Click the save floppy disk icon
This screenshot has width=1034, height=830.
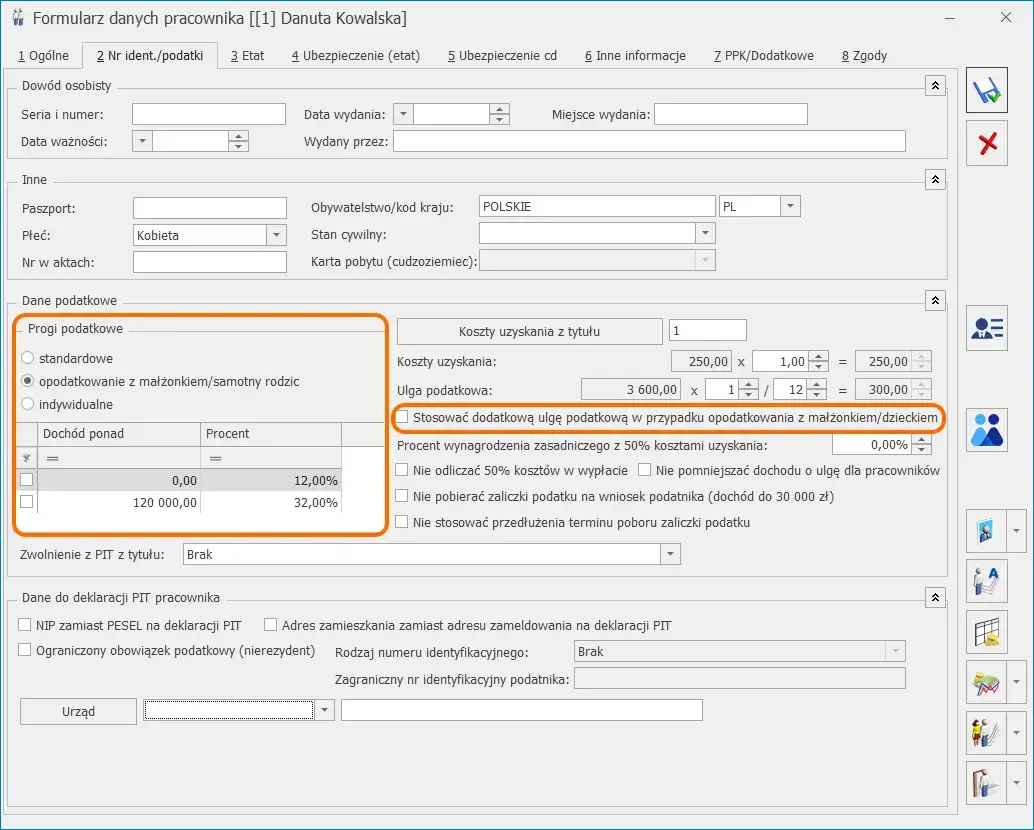(987, 92)
